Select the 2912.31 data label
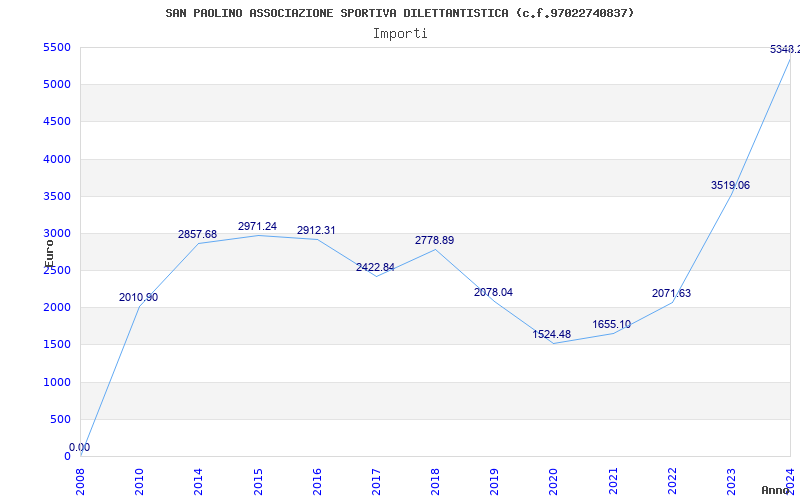 (x=316, y=231)
